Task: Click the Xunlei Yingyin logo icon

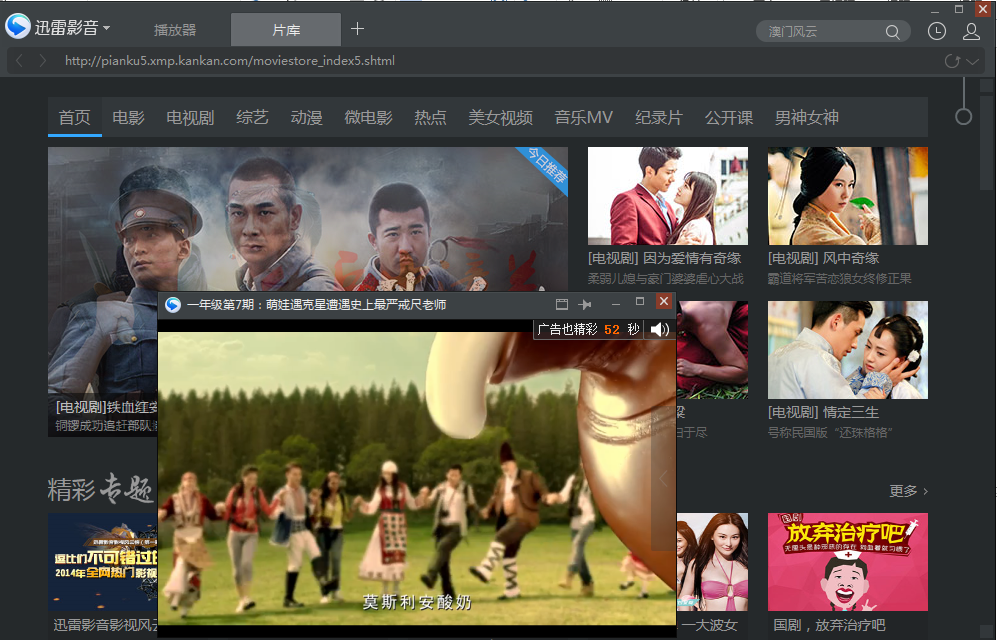Action: pos(18,27)
